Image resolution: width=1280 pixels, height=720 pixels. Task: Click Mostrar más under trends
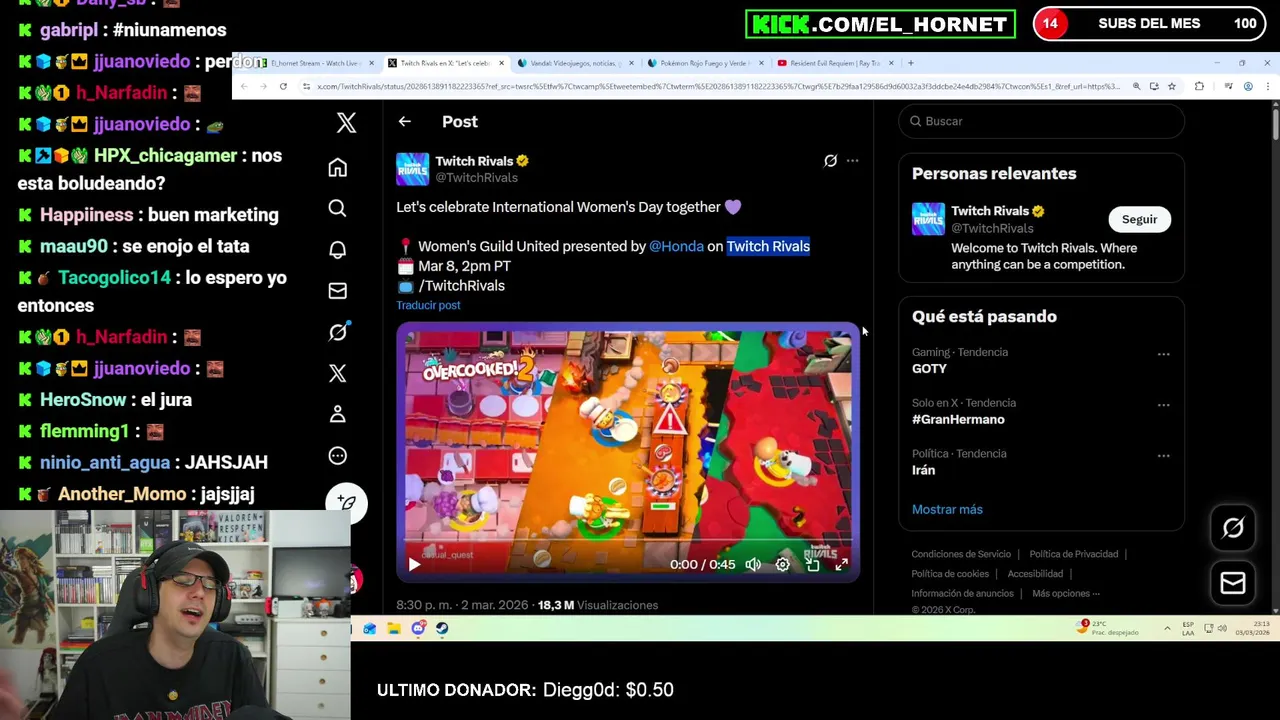947,509
